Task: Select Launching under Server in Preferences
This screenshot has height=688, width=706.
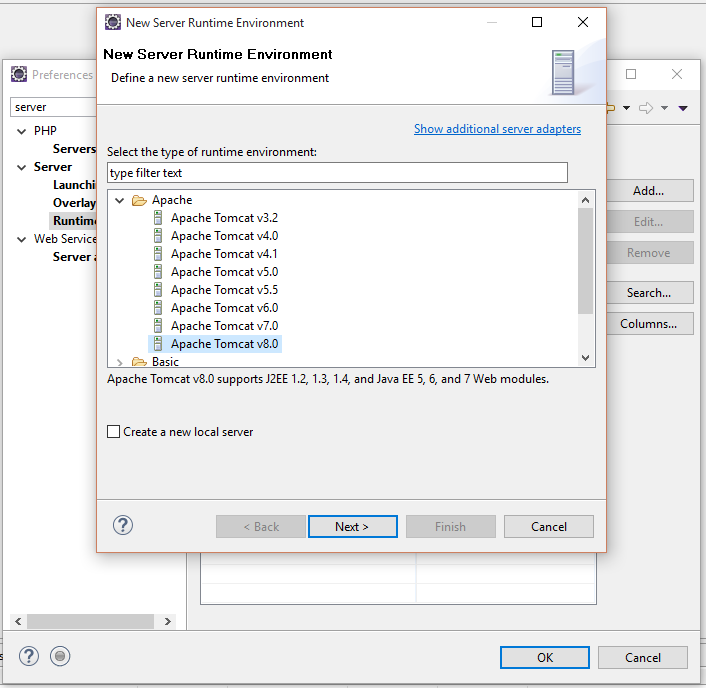Action: [x=74, y=185]
